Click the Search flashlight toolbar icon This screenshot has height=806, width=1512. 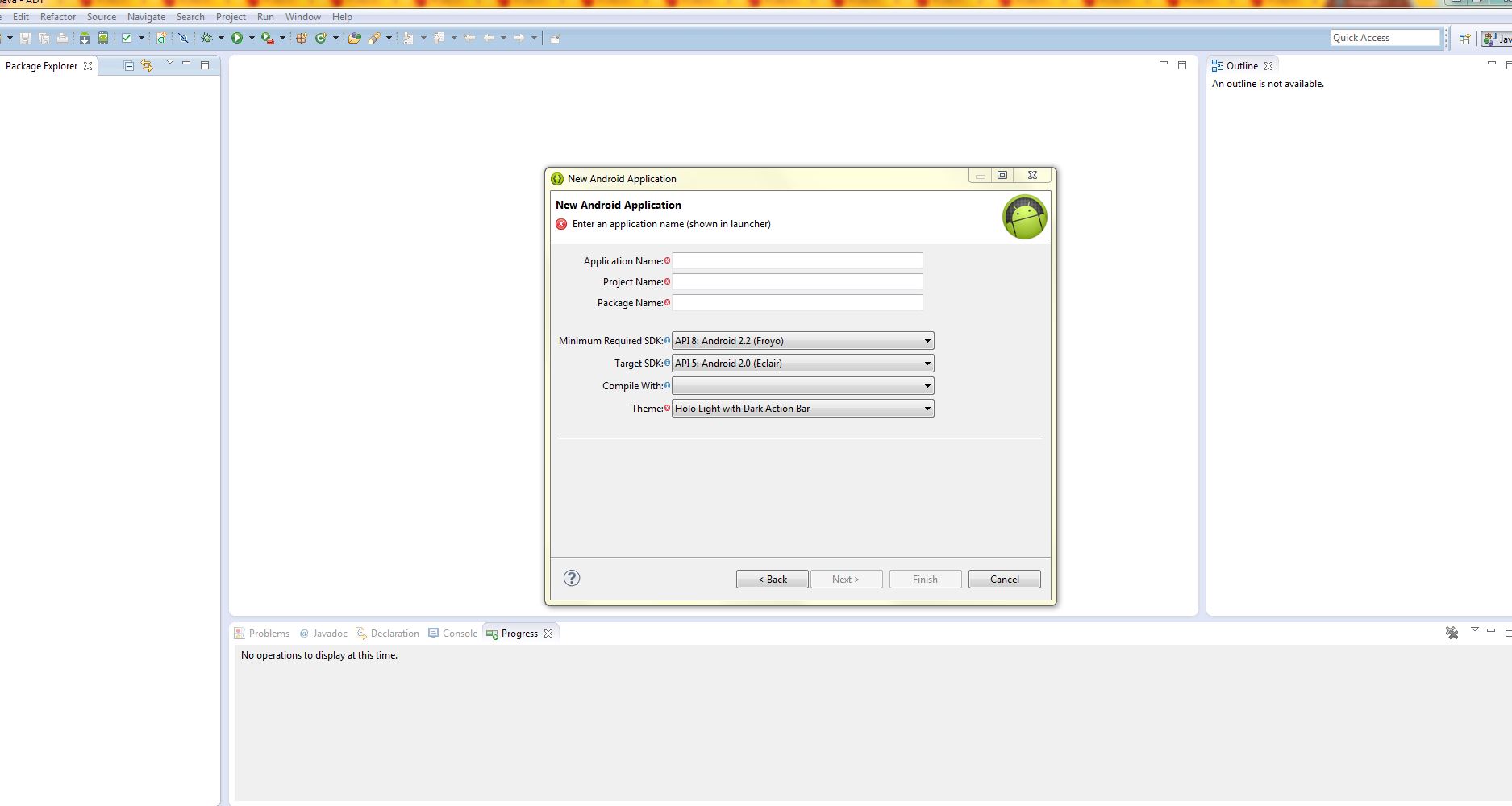pos(374,38)
